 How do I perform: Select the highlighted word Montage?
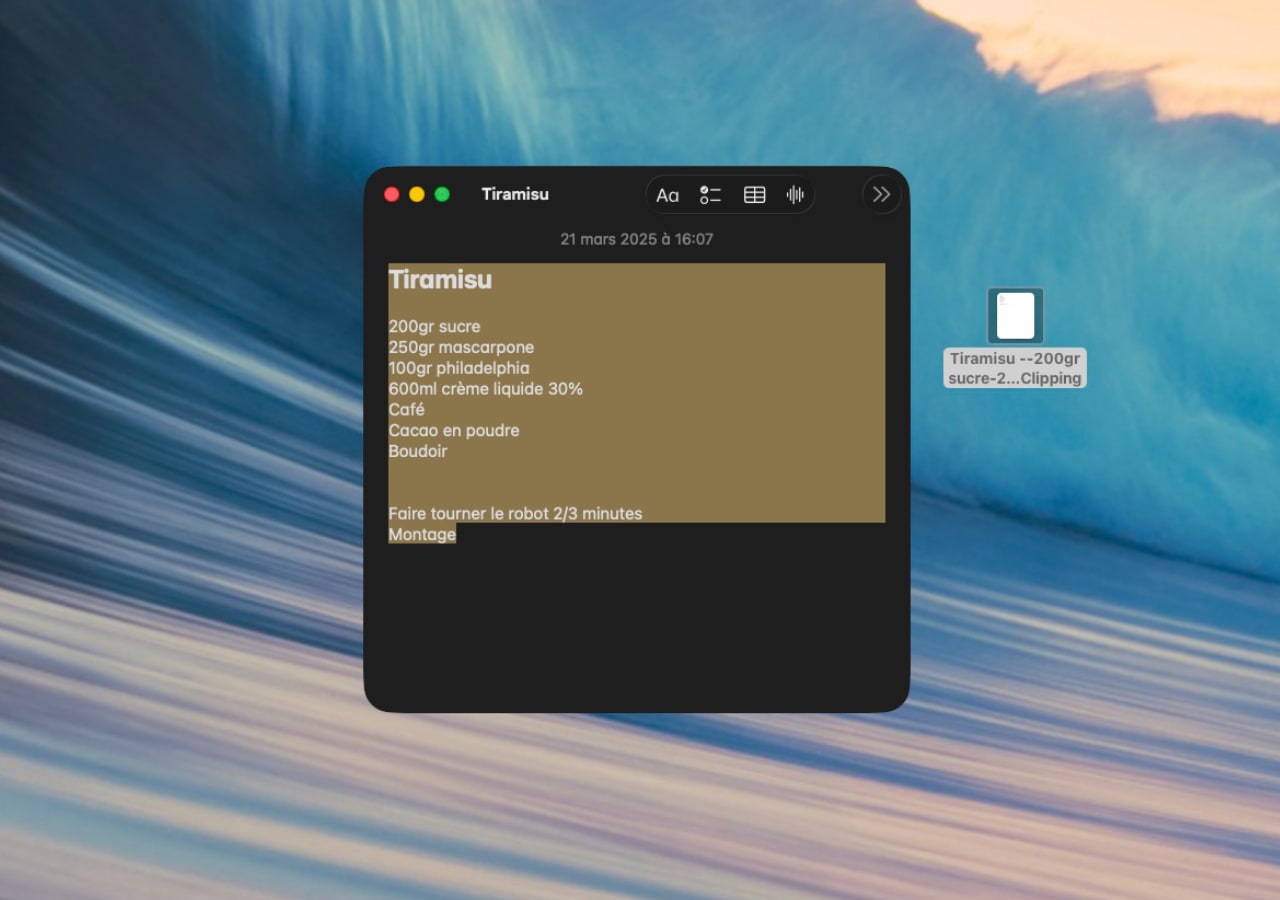[422, 534]
